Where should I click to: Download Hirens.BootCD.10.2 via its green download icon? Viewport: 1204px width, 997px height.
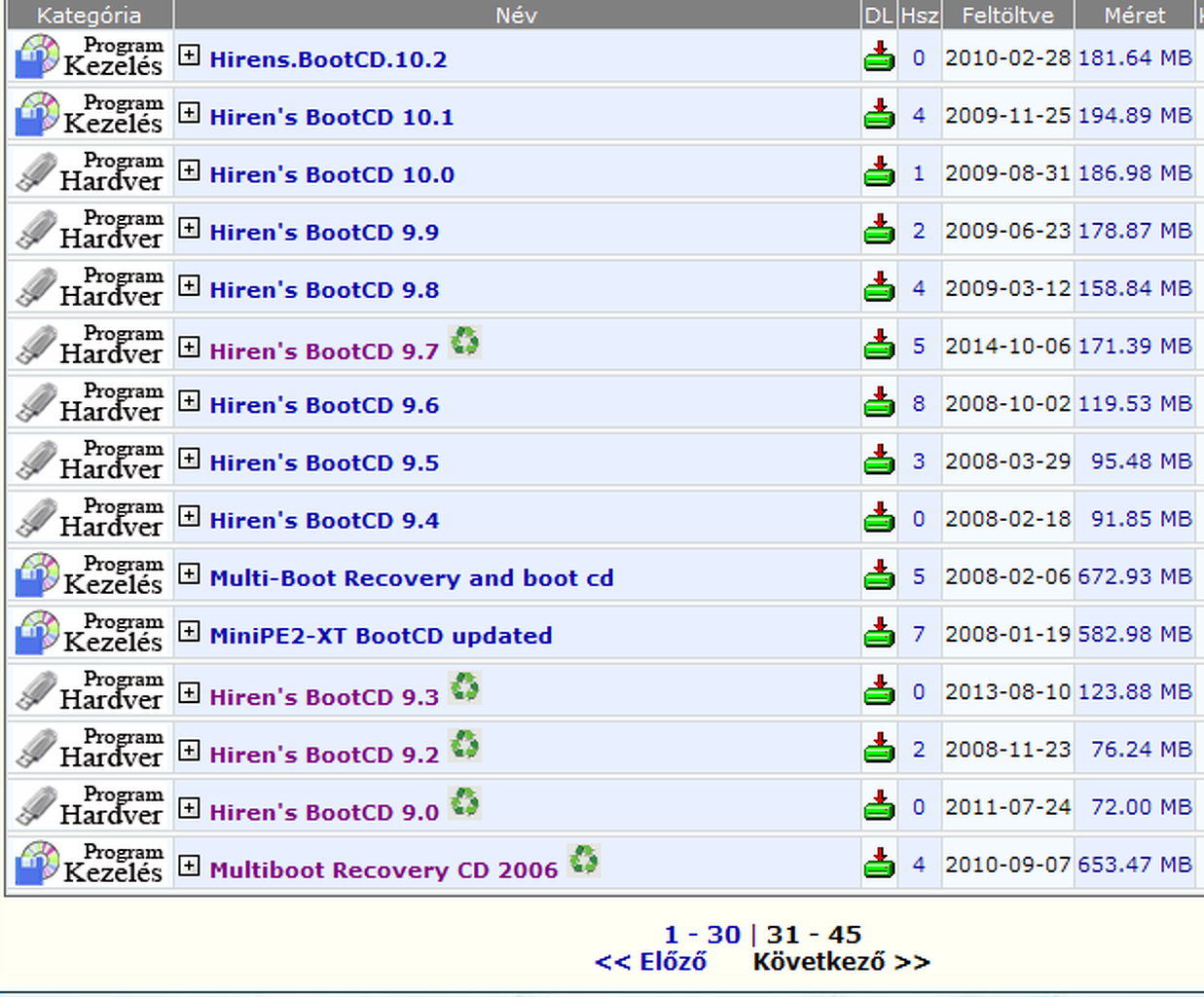(879, 56)
